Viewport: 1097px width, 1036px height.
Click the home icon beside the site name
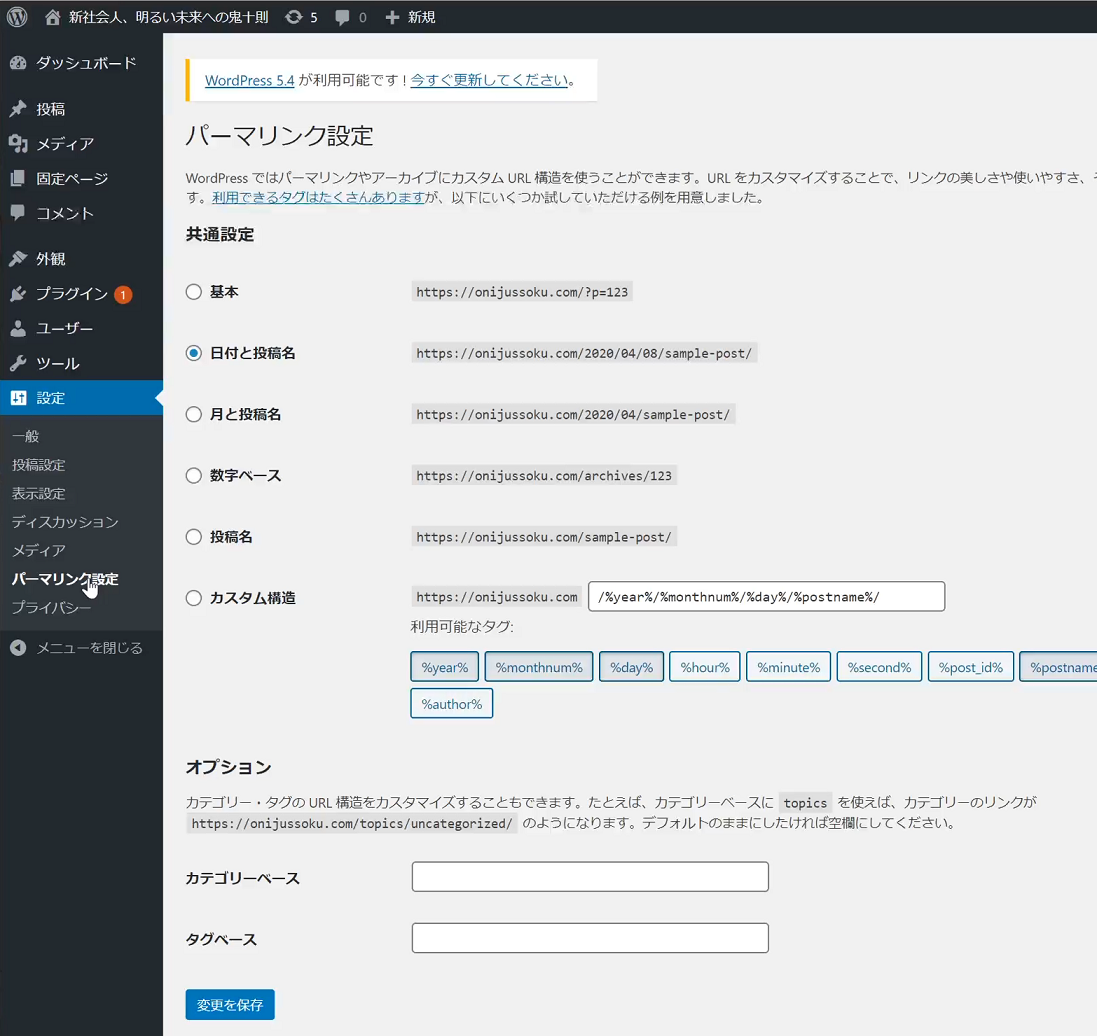[52, 17]
